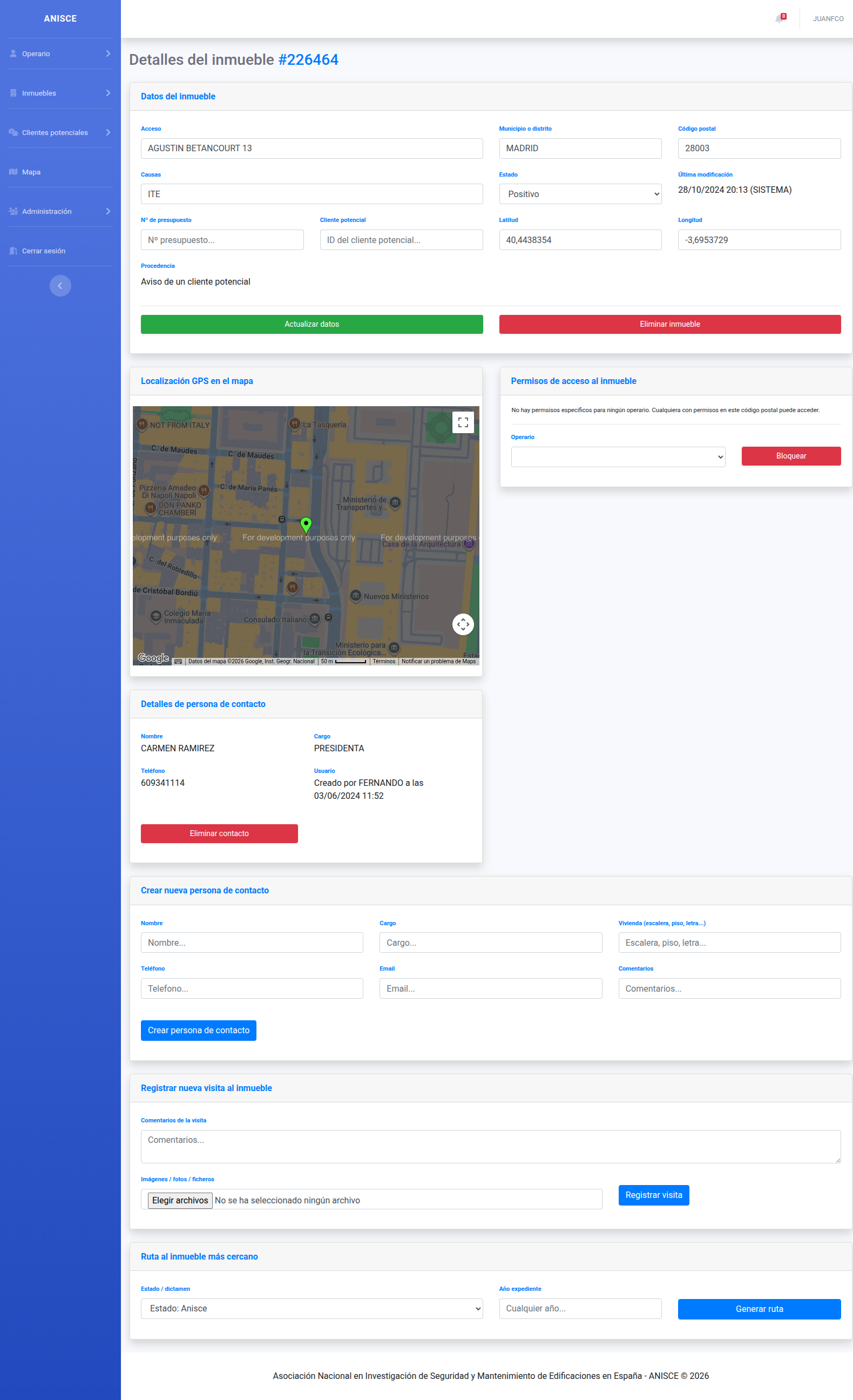
Task: Select Cerrar sesión in sidebar
Action: pos(60,251)
